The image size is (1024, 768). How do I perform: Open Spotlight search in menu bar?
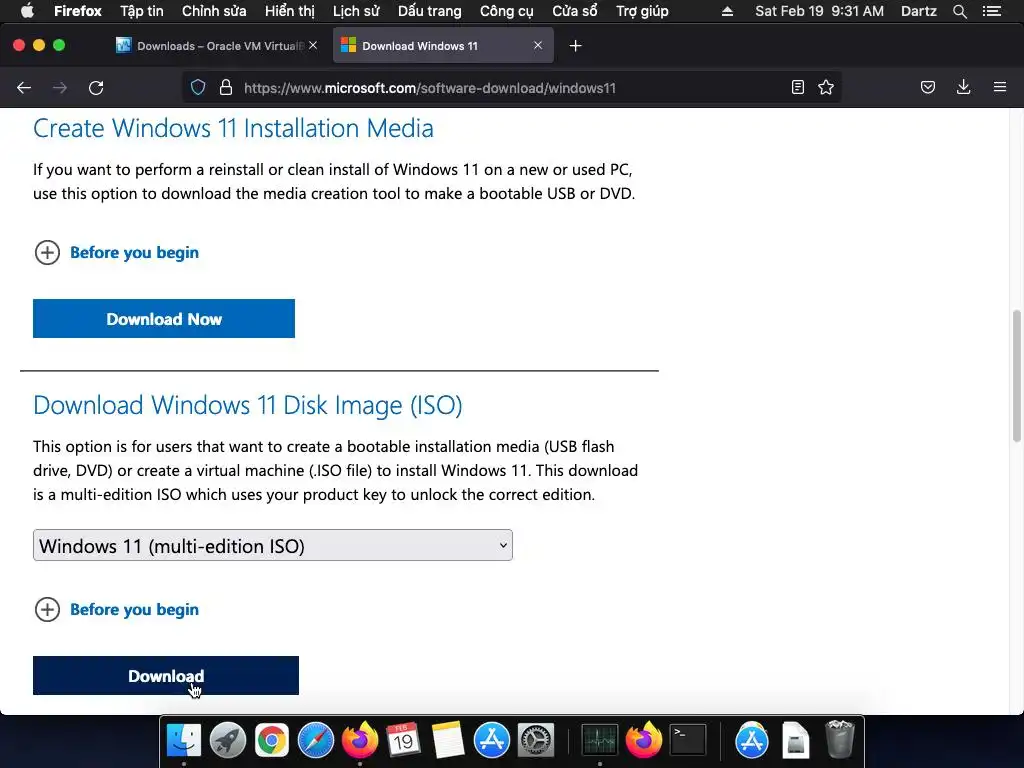(x=959, y=11)
